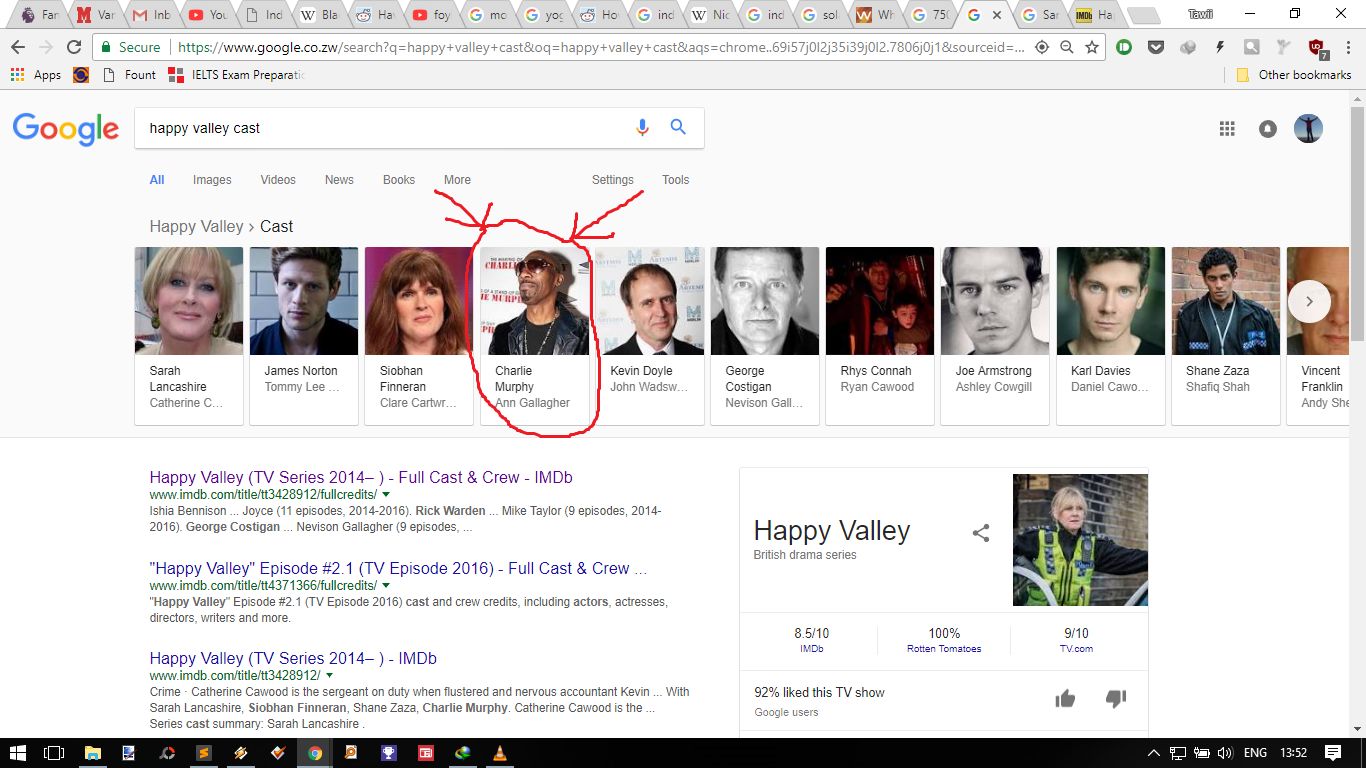Open Google notifications bell
Screen dimensions: 1366x768
pos(1267,128)
